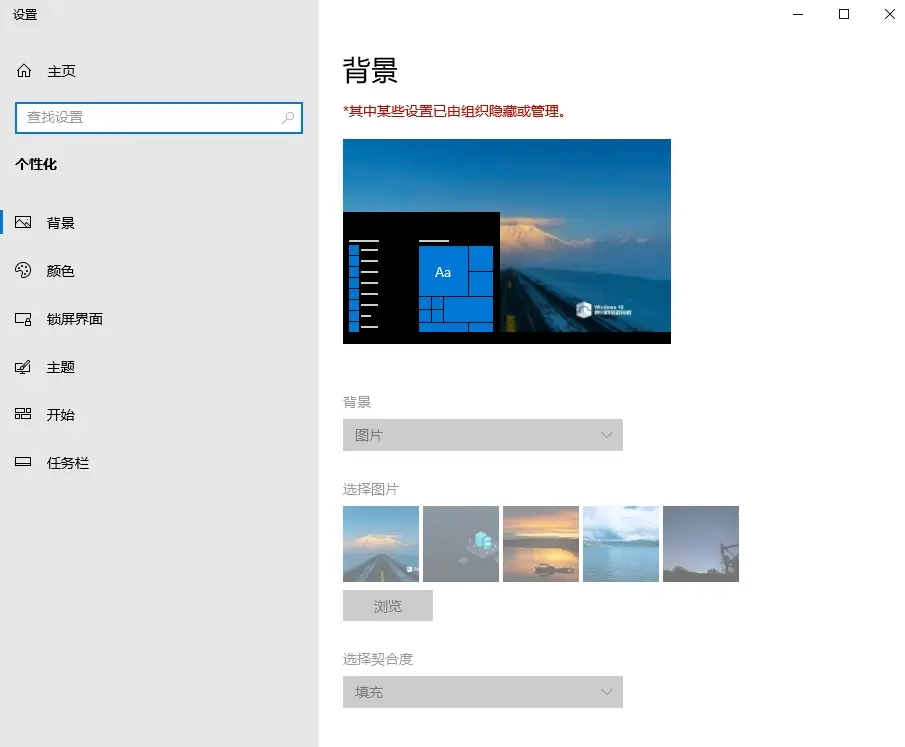
Task: Choose the mountain road wallpaper thumbnail
Action: pyautogui.click(x=380, y=544)
